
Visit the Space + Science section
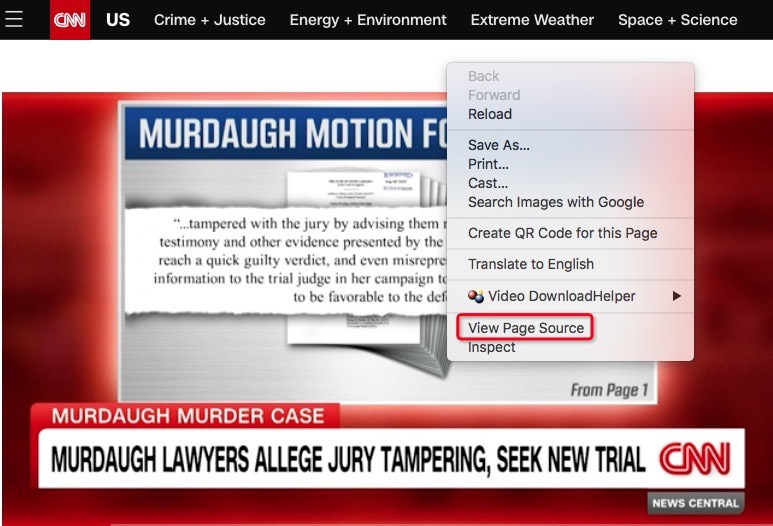[x=677, y=20]
